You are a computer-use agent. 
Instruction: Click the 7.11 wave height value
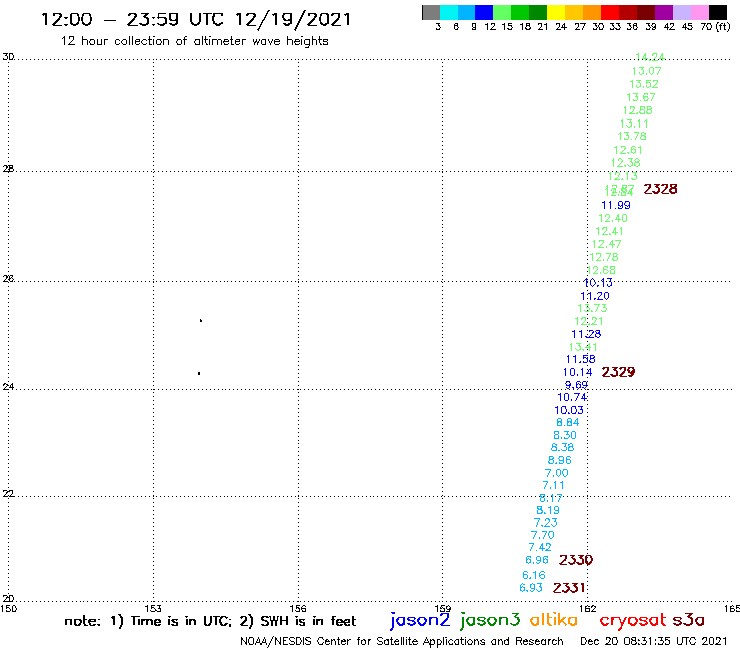tap(553, 486)
